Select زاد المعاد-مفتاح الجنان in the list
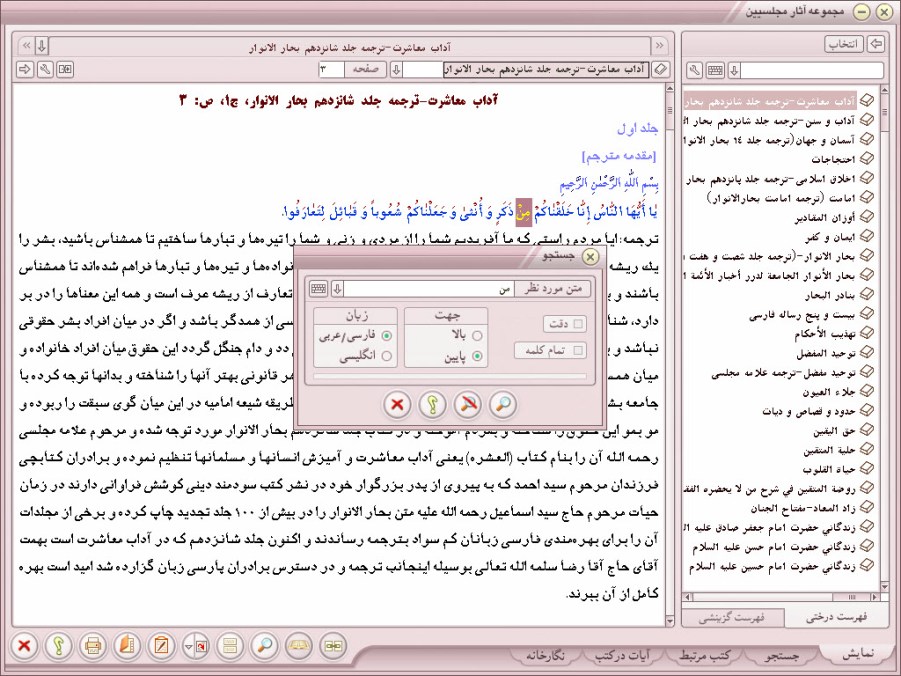 pyautogui.click(x=803, y=508)
